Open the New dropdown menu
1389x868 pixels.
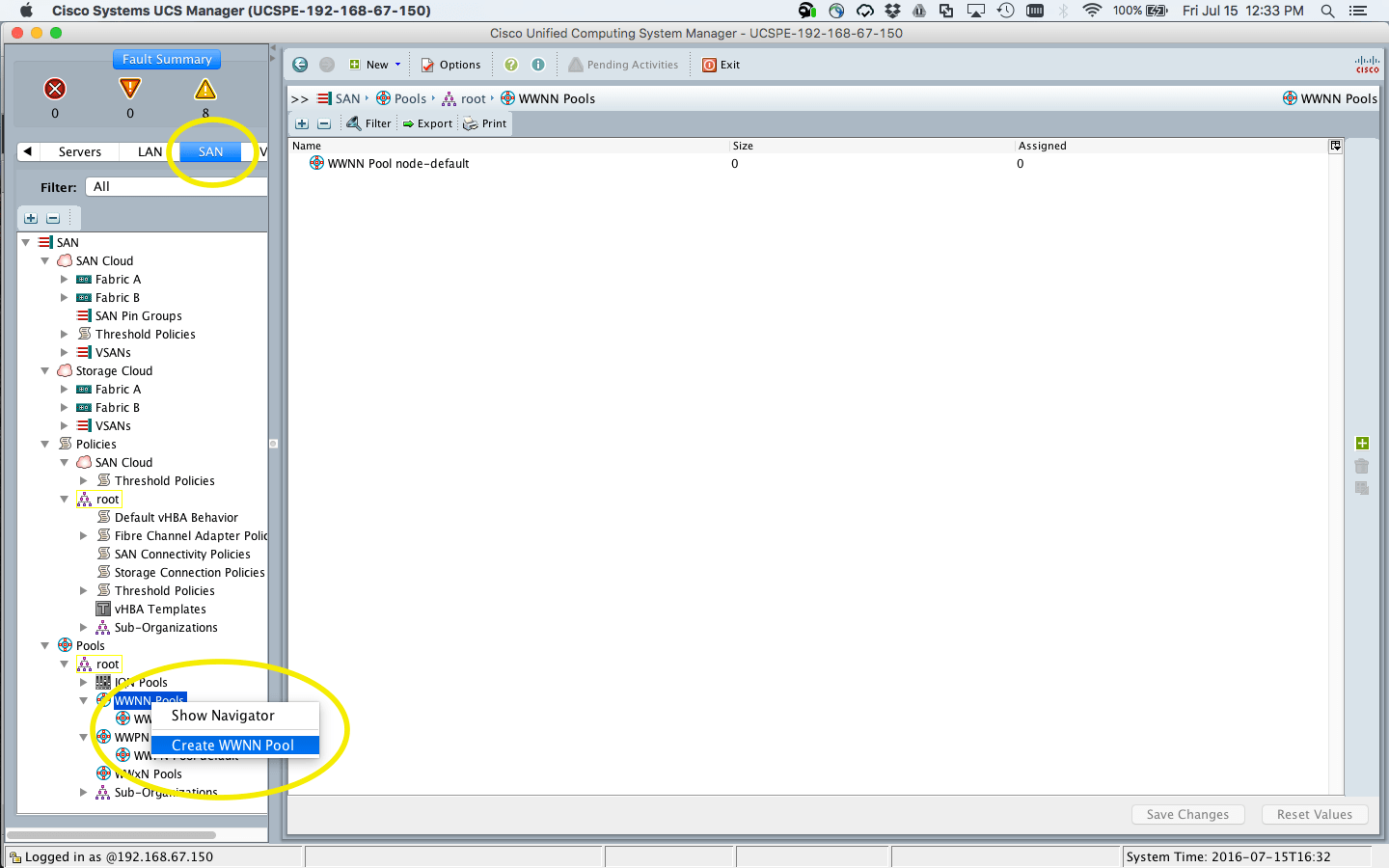click(x=376, y=65)
